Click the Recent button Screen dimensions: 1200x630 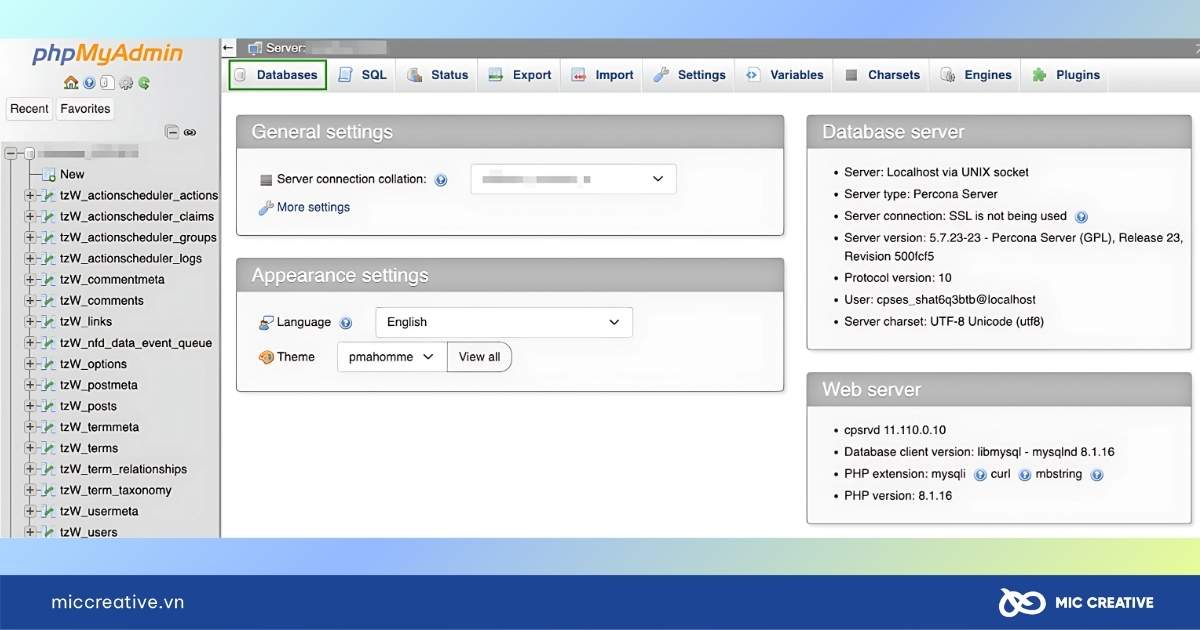coord(30,109)
